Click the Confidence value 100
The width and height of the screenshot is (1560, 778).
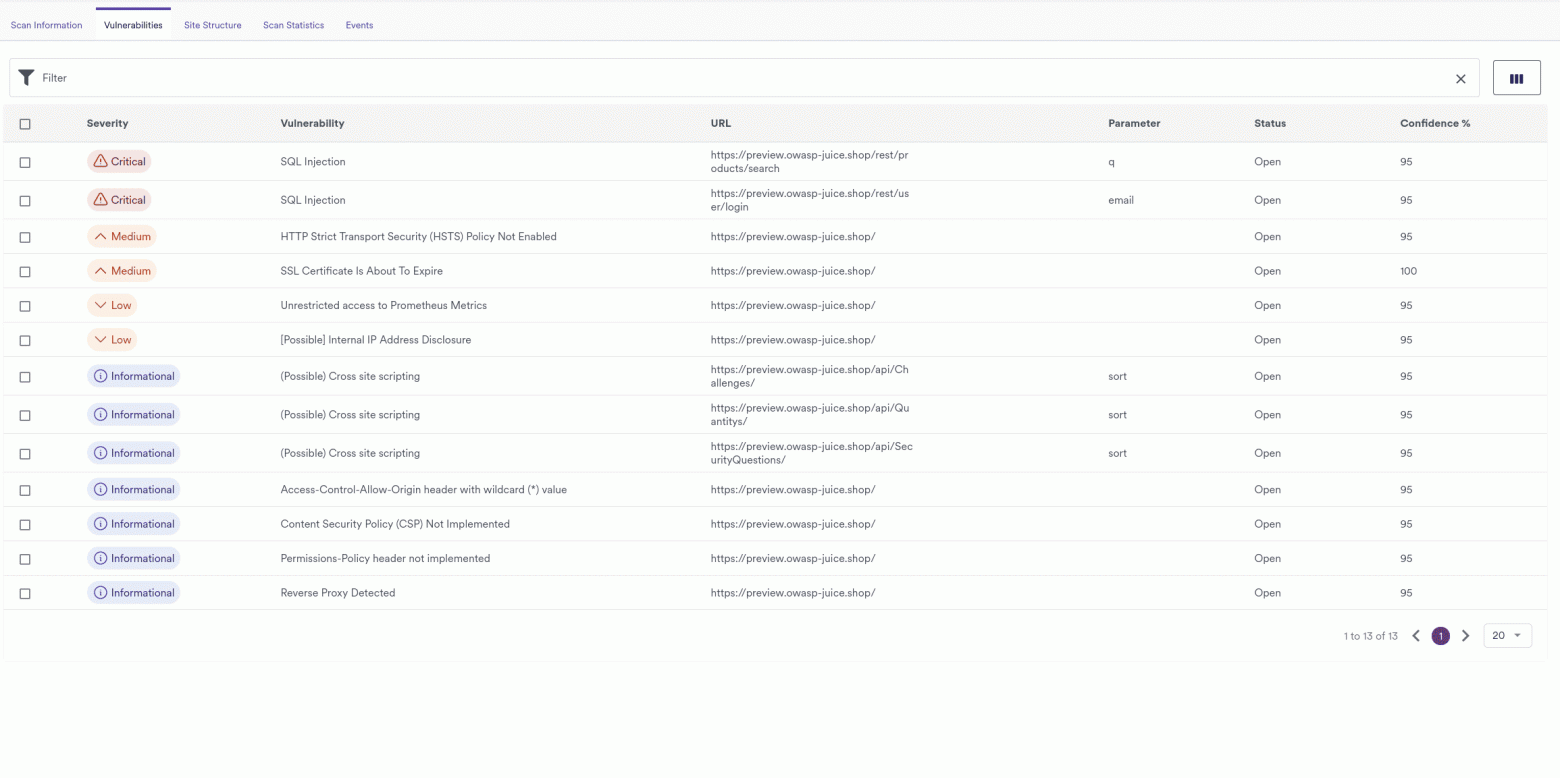click(1408, 272)
